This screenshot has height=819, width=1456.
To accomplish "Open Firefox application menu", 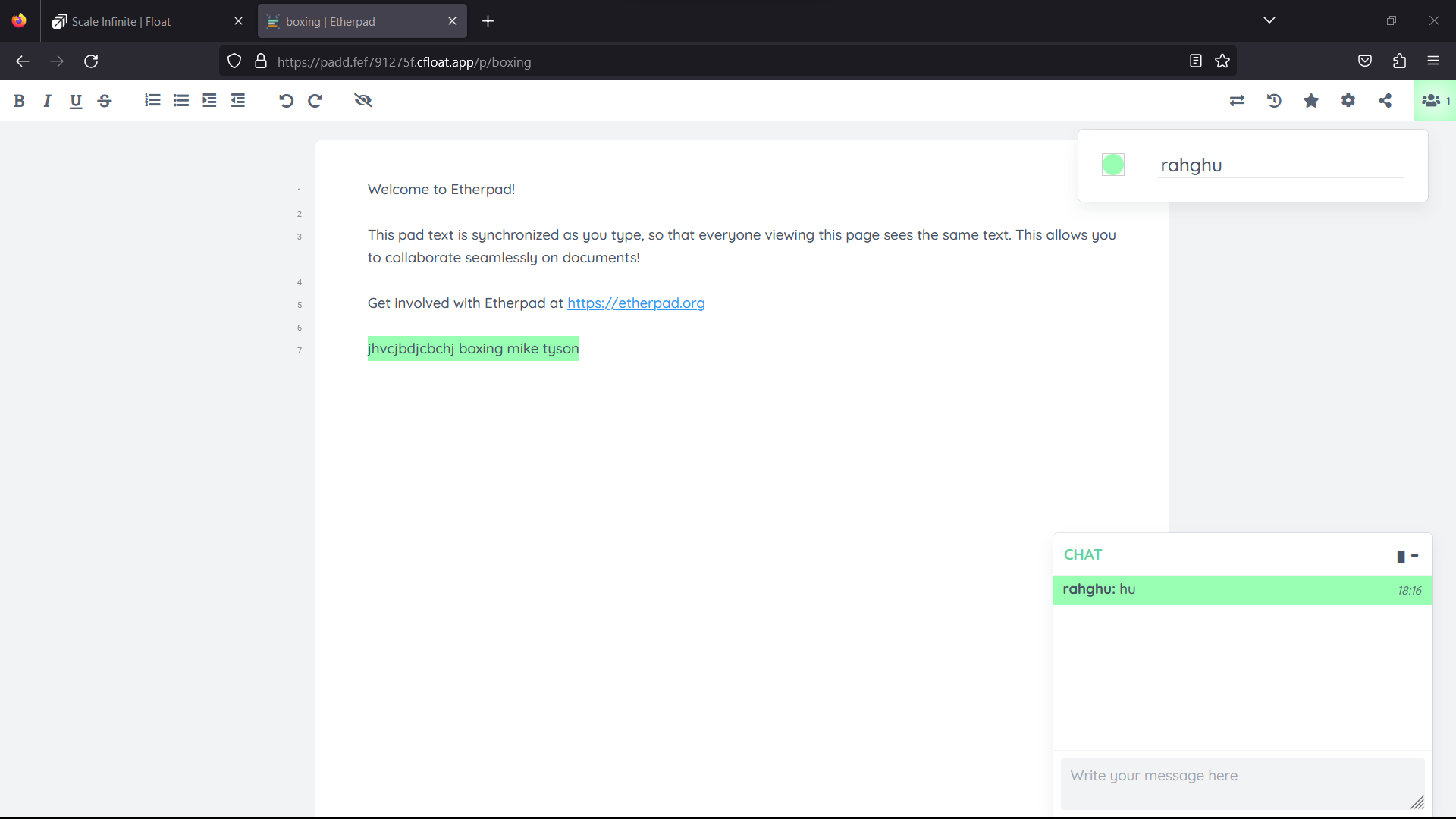I will click(1433, 61).
